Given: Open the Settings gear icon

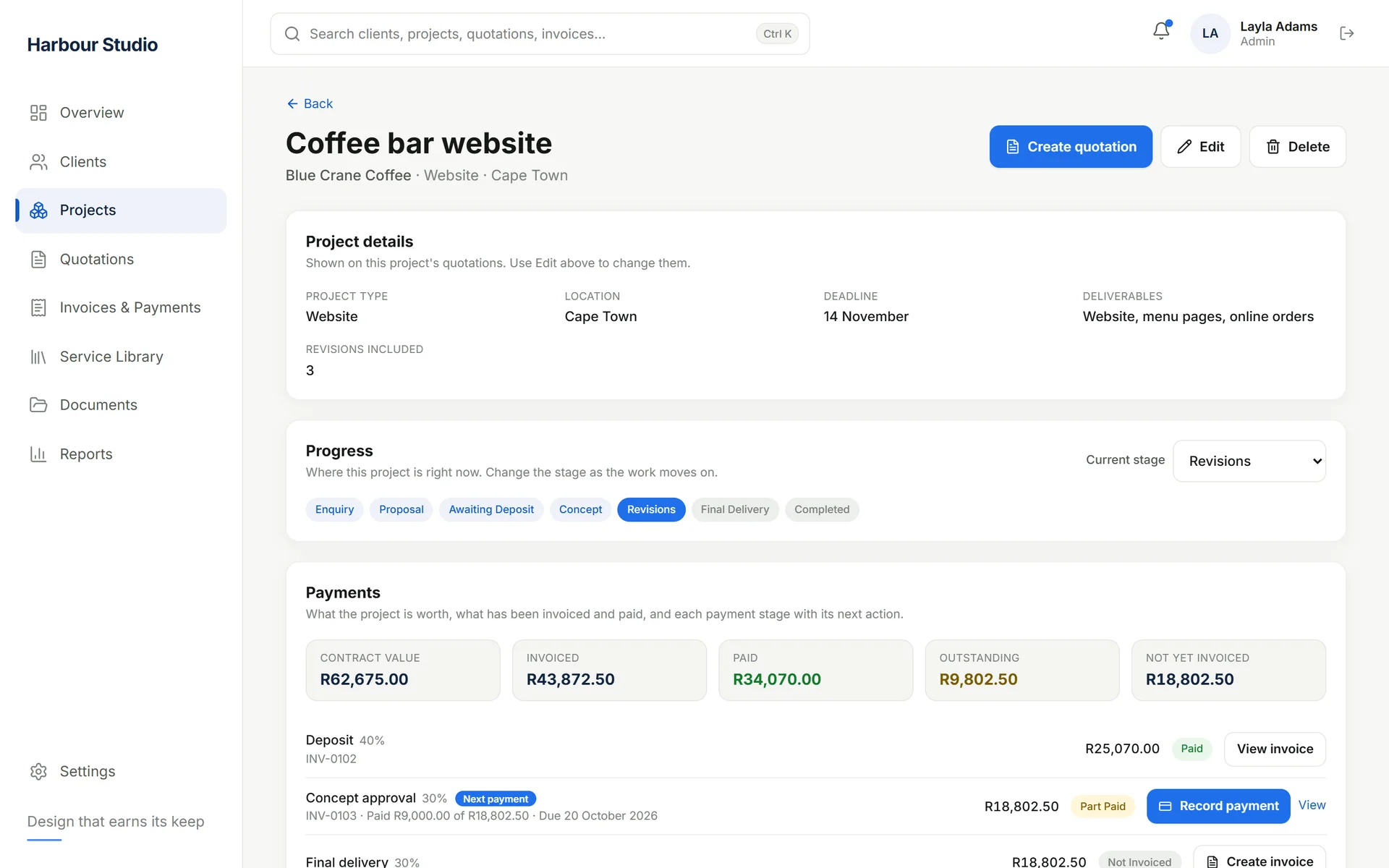Looking at the screenshot, I should [38, 772].
